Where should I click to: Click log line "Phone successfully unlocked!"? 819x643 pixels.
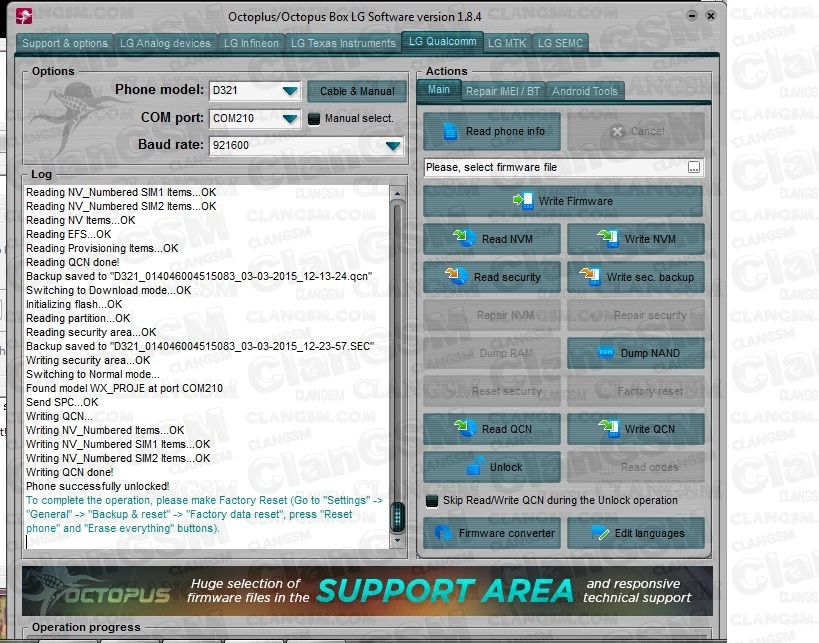98,486
